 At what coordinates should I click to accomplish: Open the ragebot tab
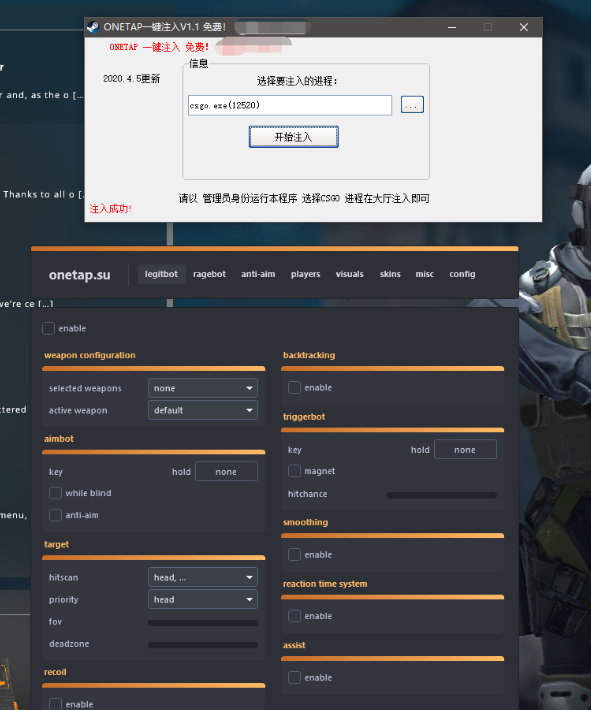pos(209,274)
